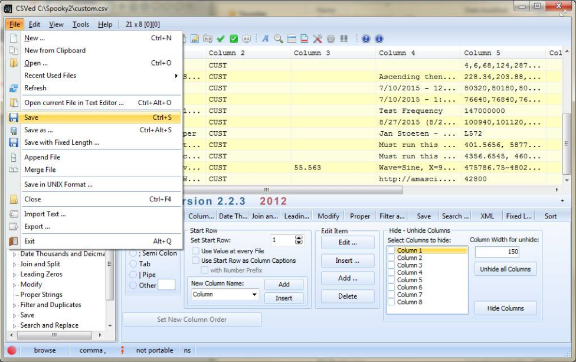Click the grey box toolbar icon after green checkbox

[x=247, y=39]
